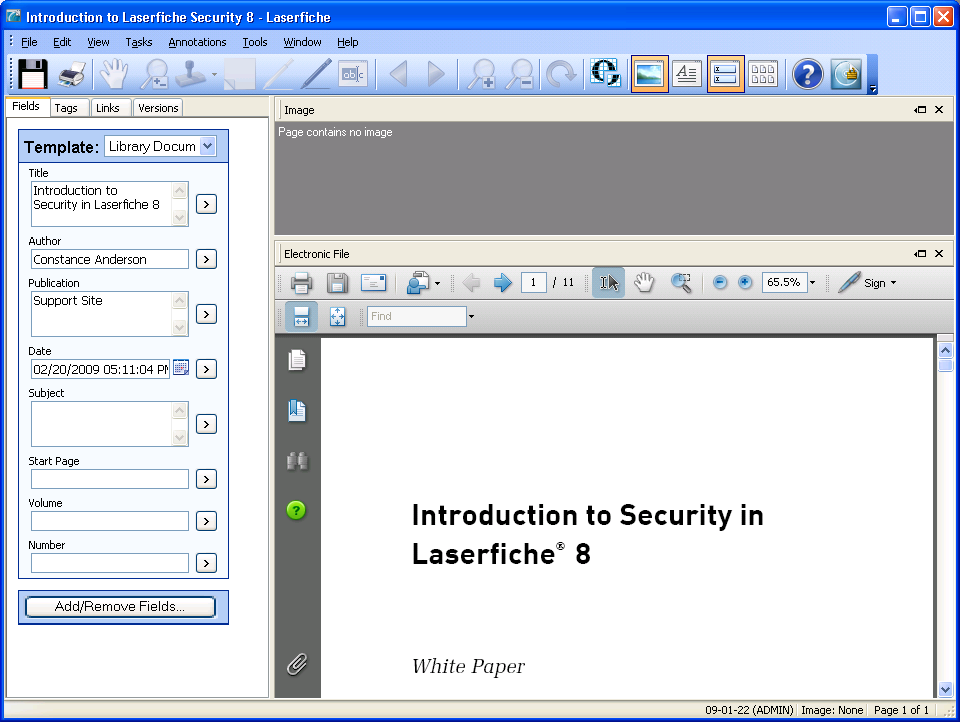This screenshot has width=960, height=722.
Task: Open the Sign dropdown menu
Action: pyautogui.click(x=893, y=283)
